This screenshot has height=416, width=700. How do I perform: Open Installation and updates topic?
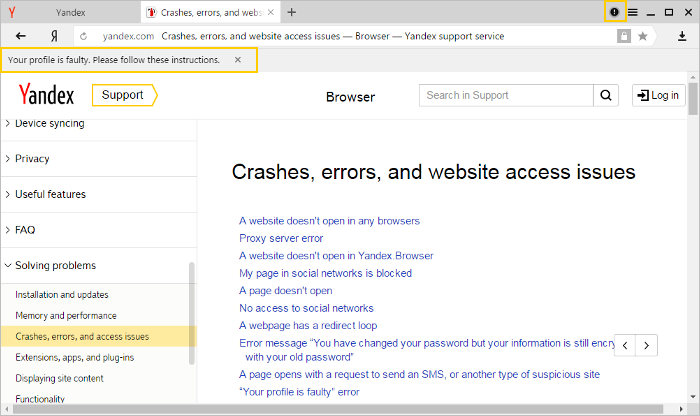(x=62, y=295)
